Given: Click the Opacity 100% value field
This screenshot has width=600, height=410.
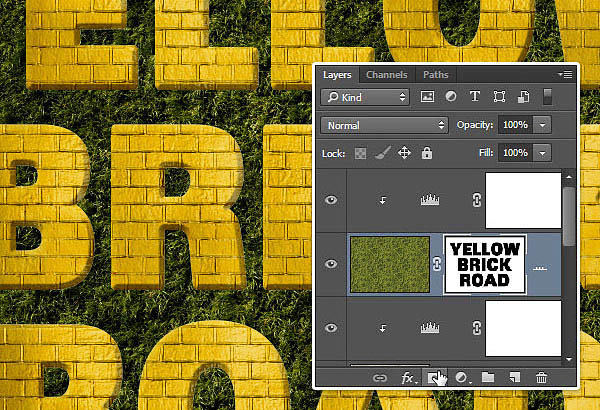Looking at the screenshot, I should 515,125.
